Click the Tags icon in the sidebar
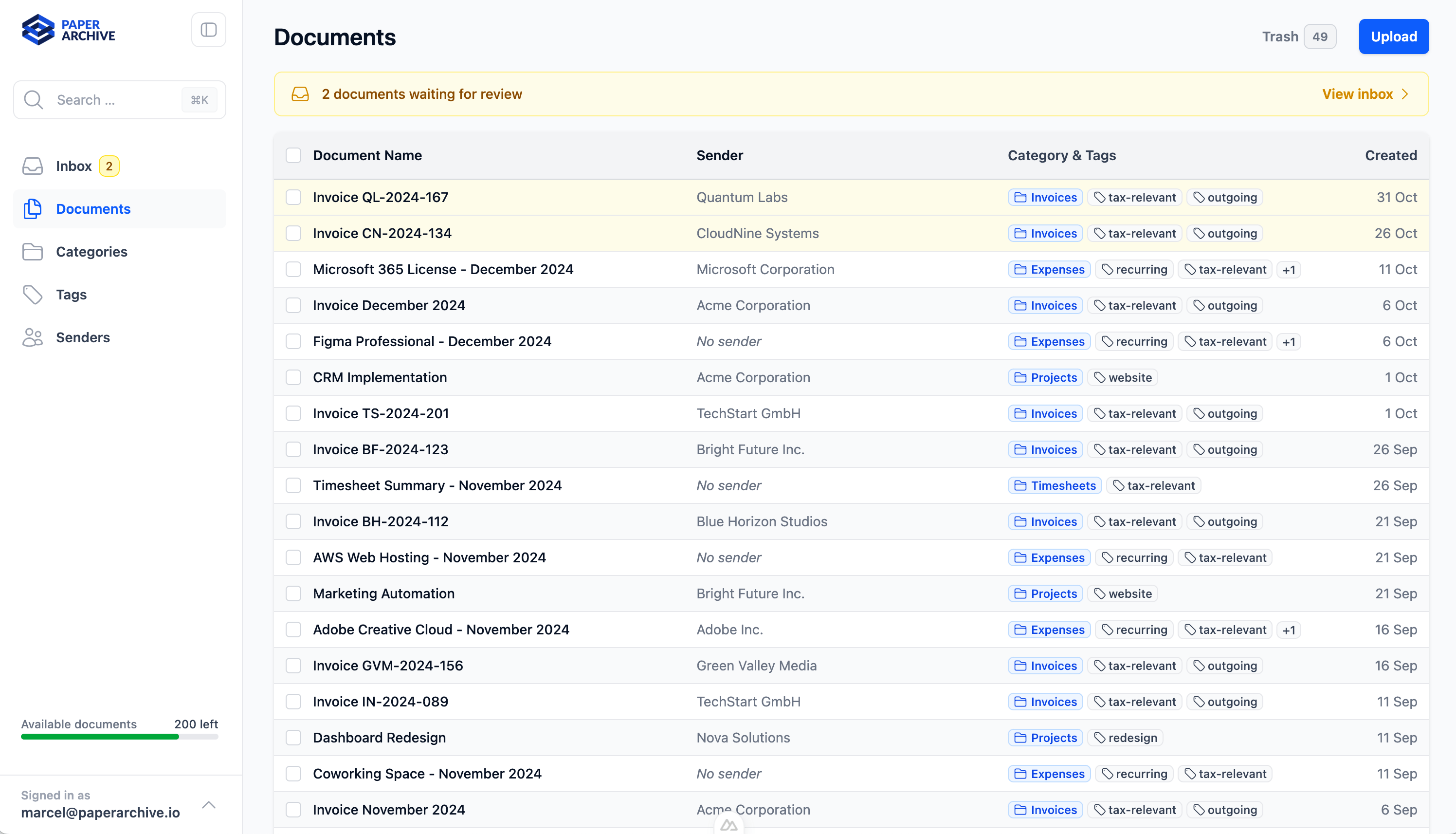Screen dimensions: 1456x834 click(x=33, y=295)
